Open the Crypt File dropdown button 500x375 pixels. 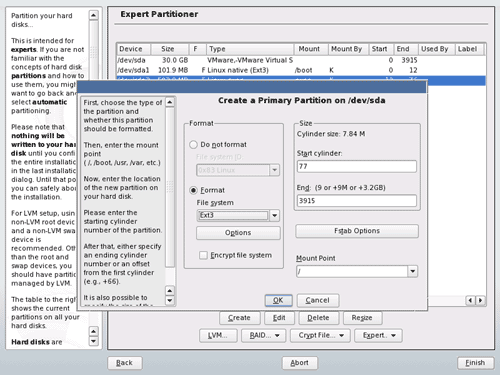[x=320, y=335]
